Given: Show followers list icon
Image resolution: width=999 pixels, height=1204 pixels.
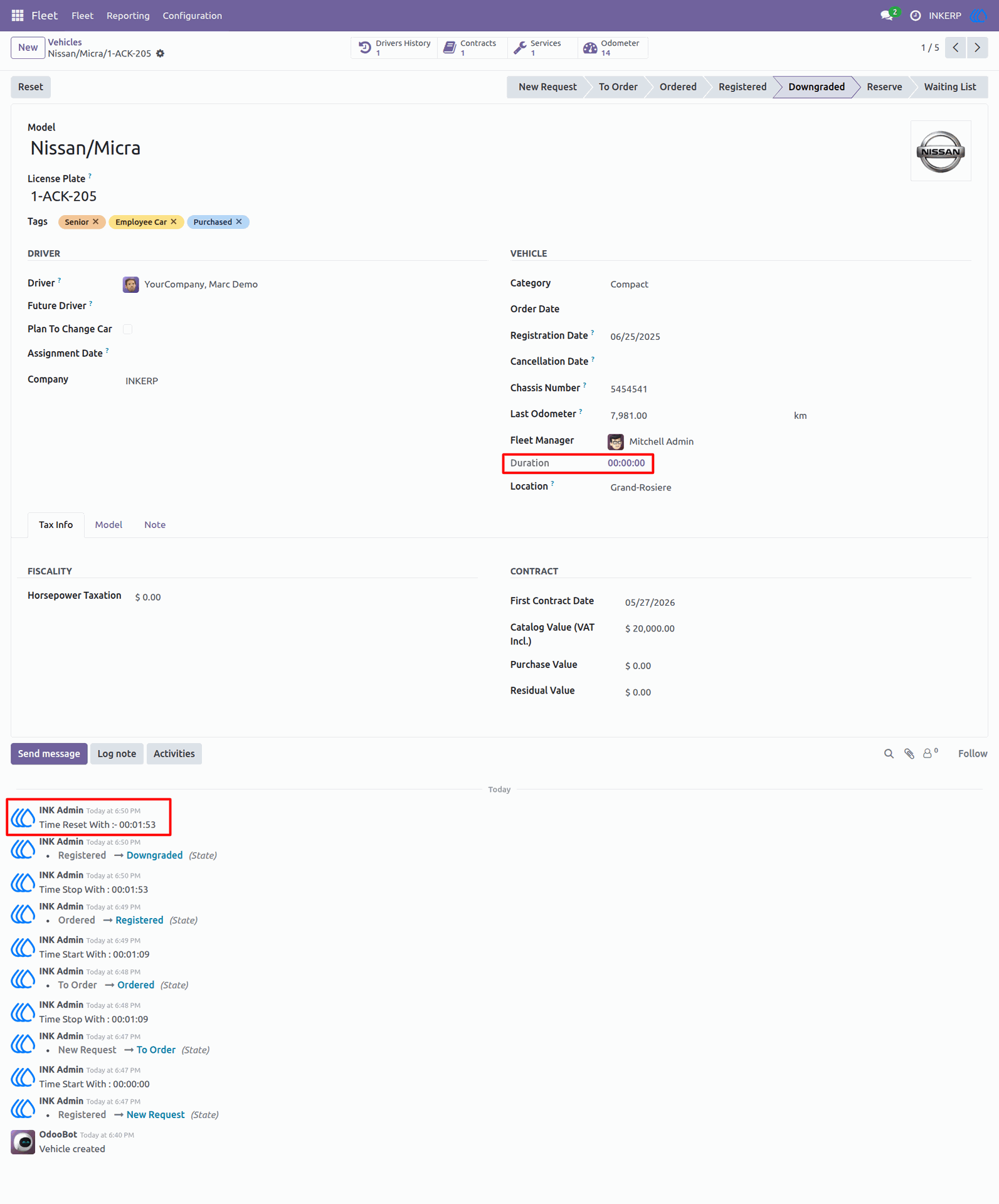Looking at the screenshot, I should (930, 753).
